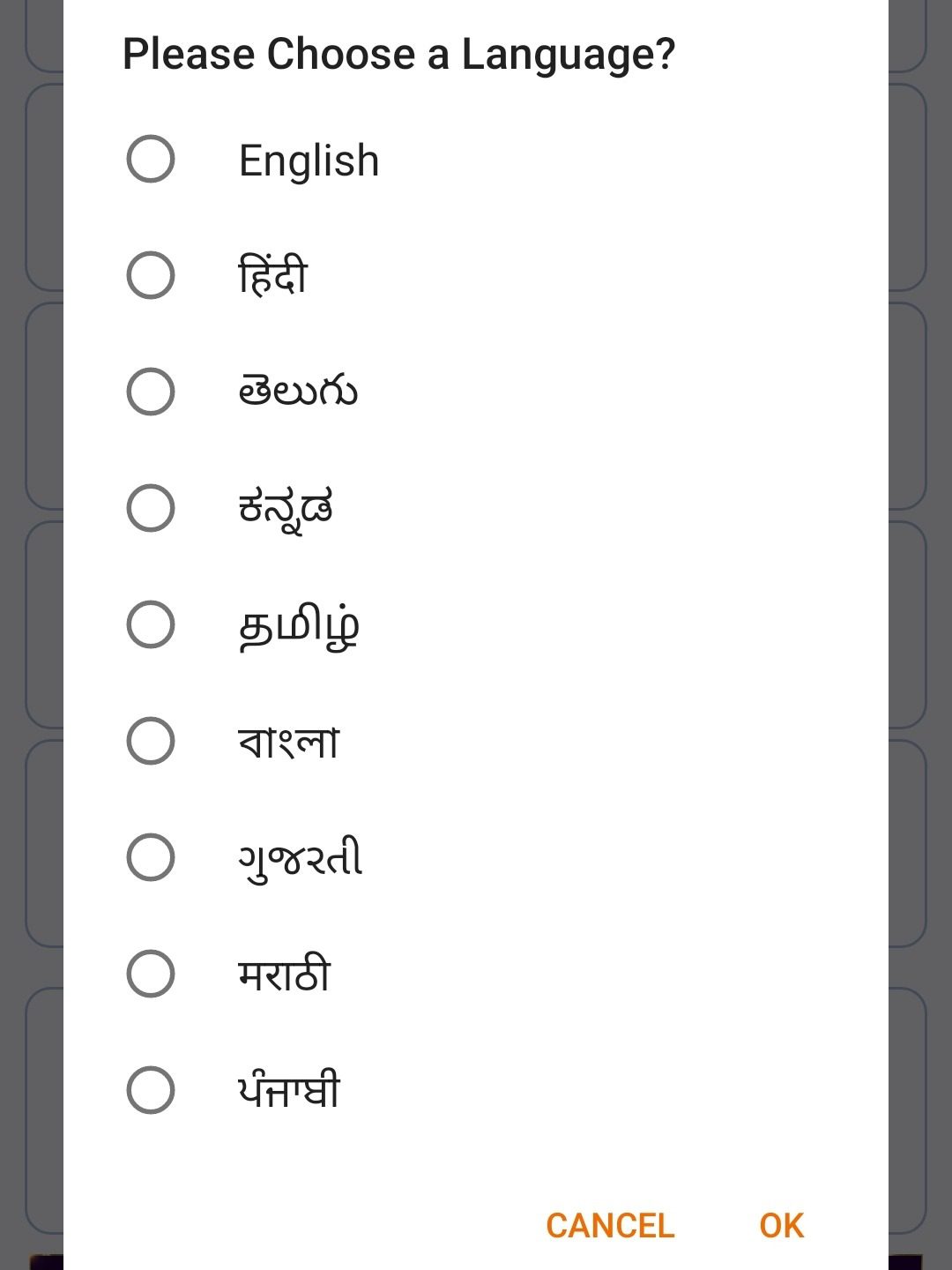
Task: Confirm the language with OK
Action: [781, 1225]
